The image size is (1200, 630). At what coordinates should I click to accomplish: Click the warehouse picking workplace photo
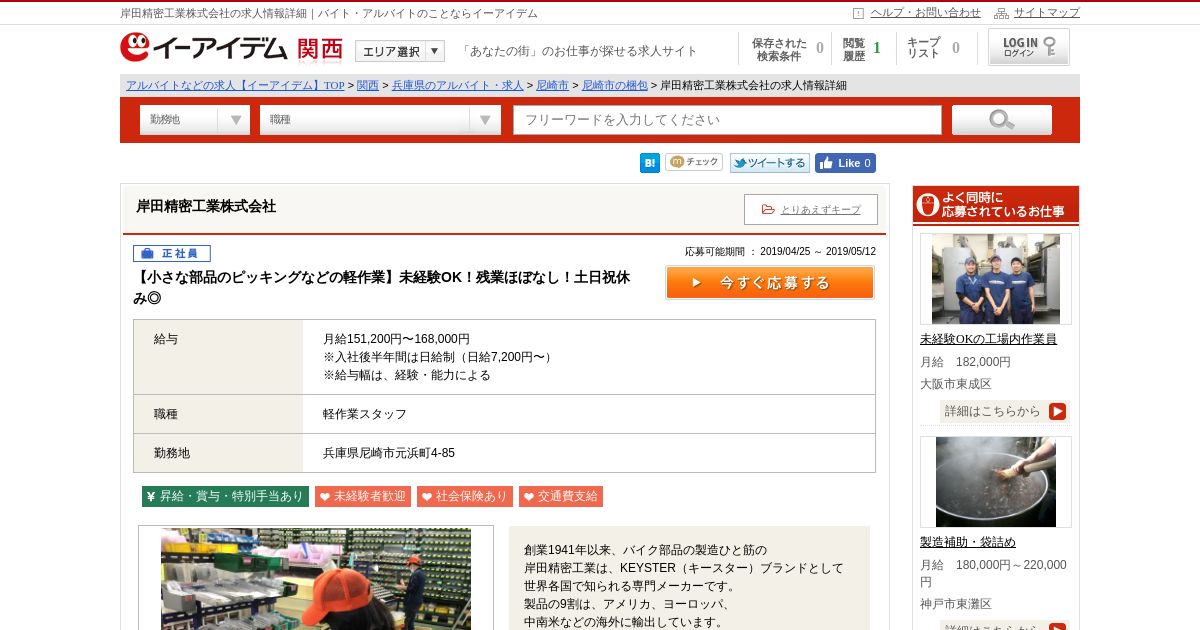pyautogui.click(x=316, y=579)
